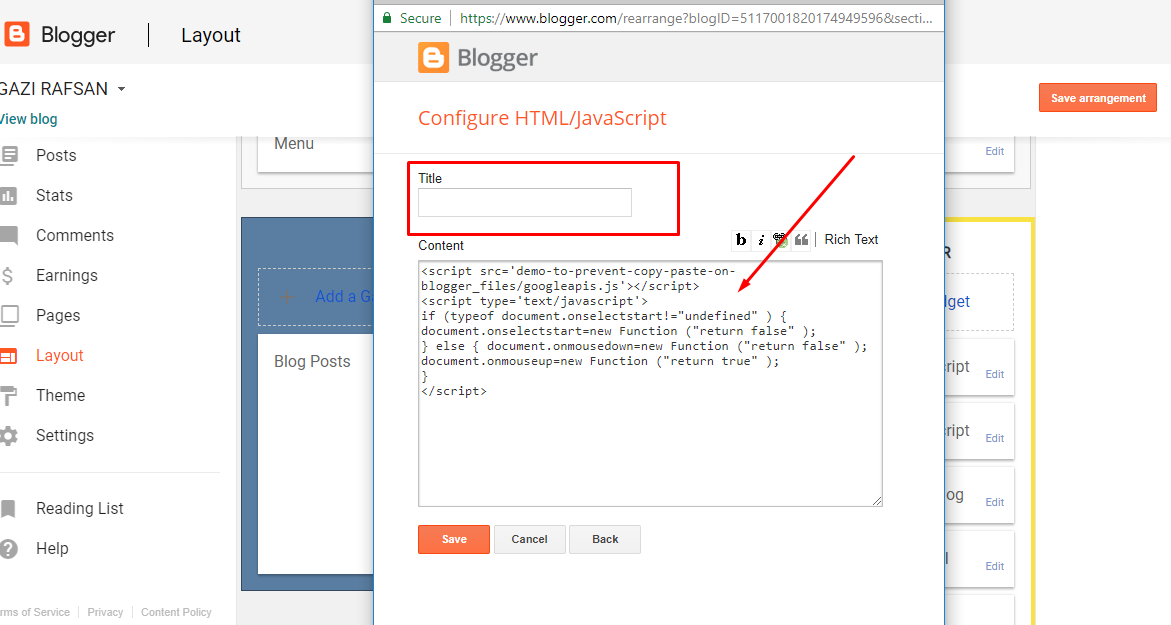The width and height of the screenshot is (1171, 625).
Task: Expand the GAZI RAFSAN blog dropdown
Action: (x=122, y=89)
